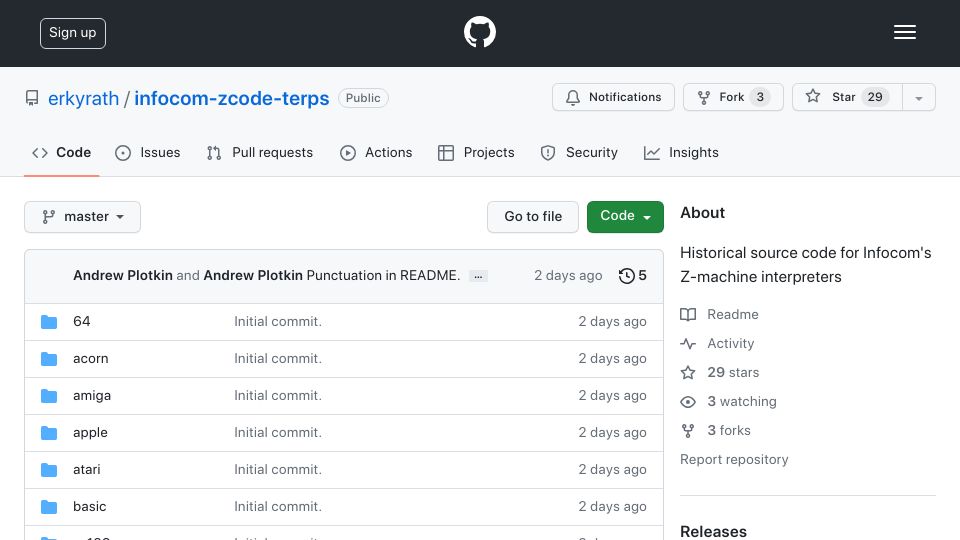The image size is (960, 540).
Task: Open Initial commit message in acorn row
Action: [277, 359]
